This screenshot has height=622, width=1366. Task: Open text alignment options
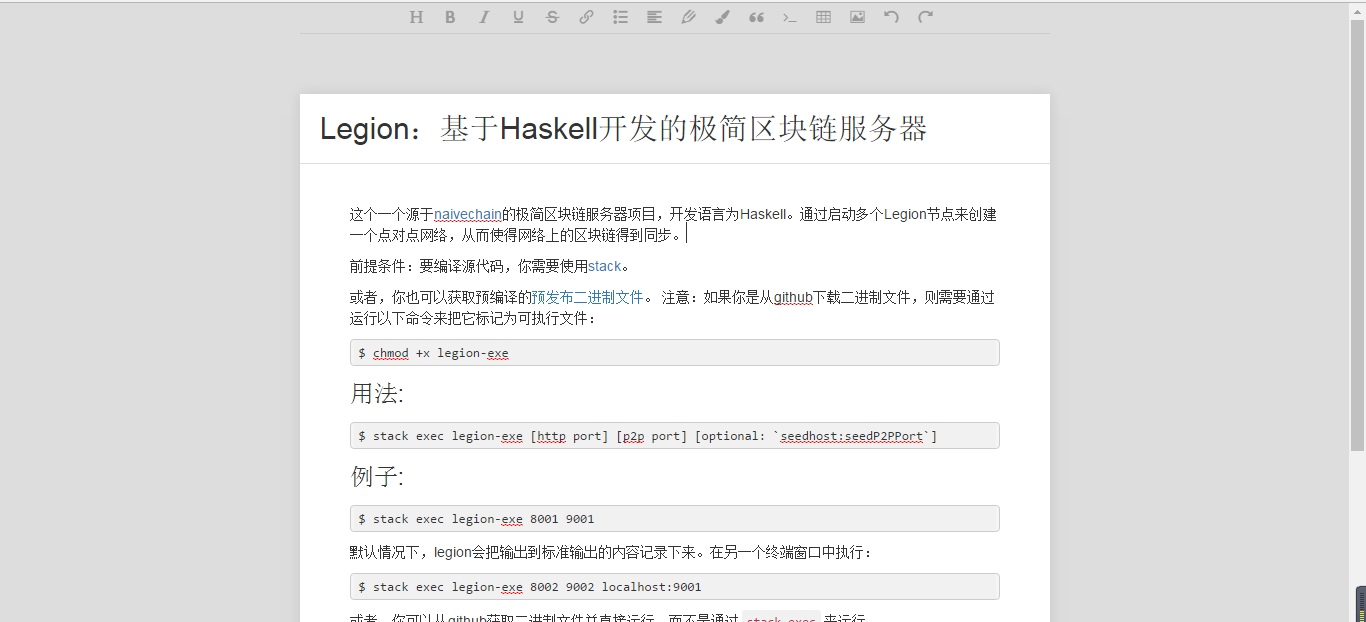[654, 17]
